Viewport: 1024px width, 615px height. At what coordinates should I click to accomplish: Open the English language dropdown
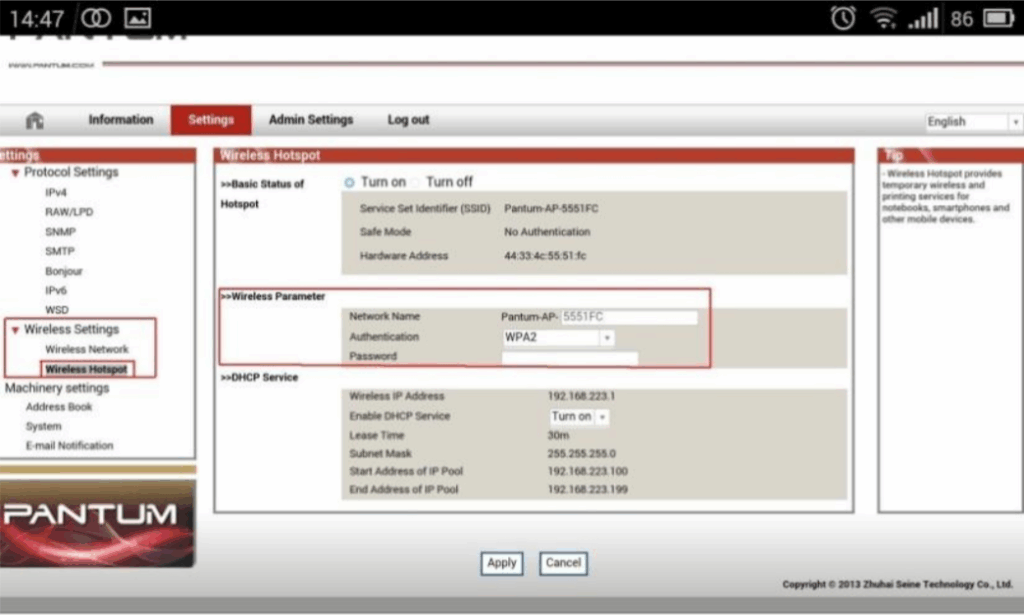tap(973, 121)
